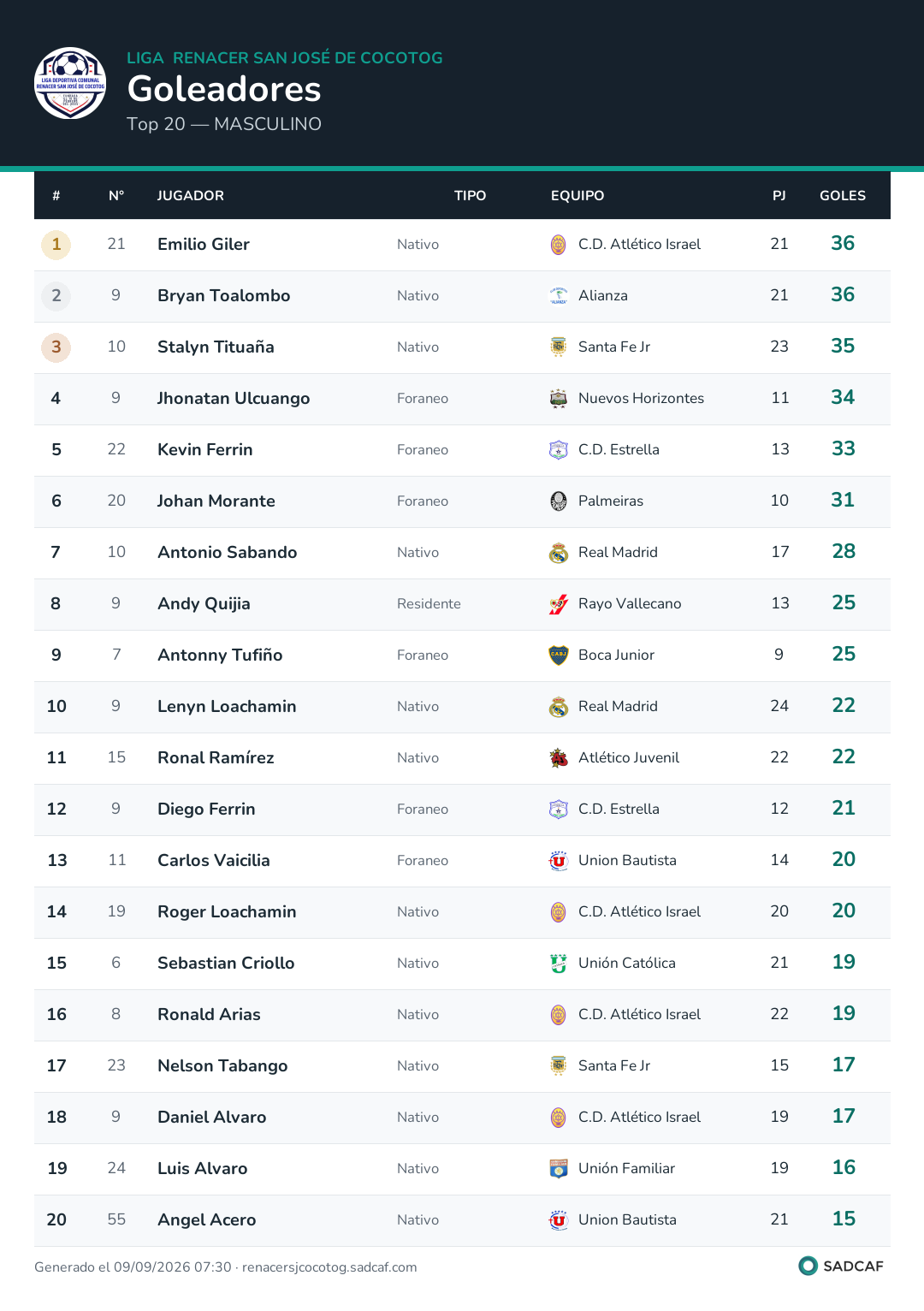The width and height of the screenshot is (924, 1311).
Task: Click the Real Madrid team name for Antonio Sabando
Action: [618, 553]
